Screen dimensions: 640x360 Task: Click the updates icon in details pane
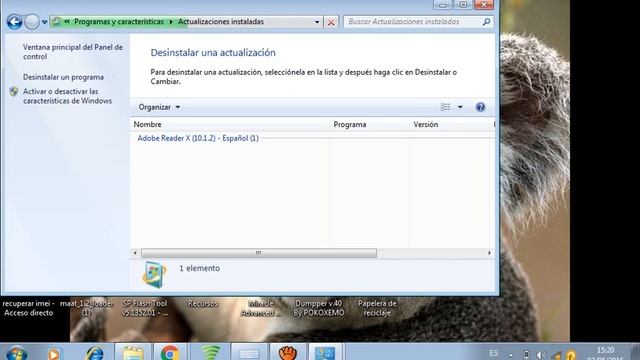tap(154, 275)
